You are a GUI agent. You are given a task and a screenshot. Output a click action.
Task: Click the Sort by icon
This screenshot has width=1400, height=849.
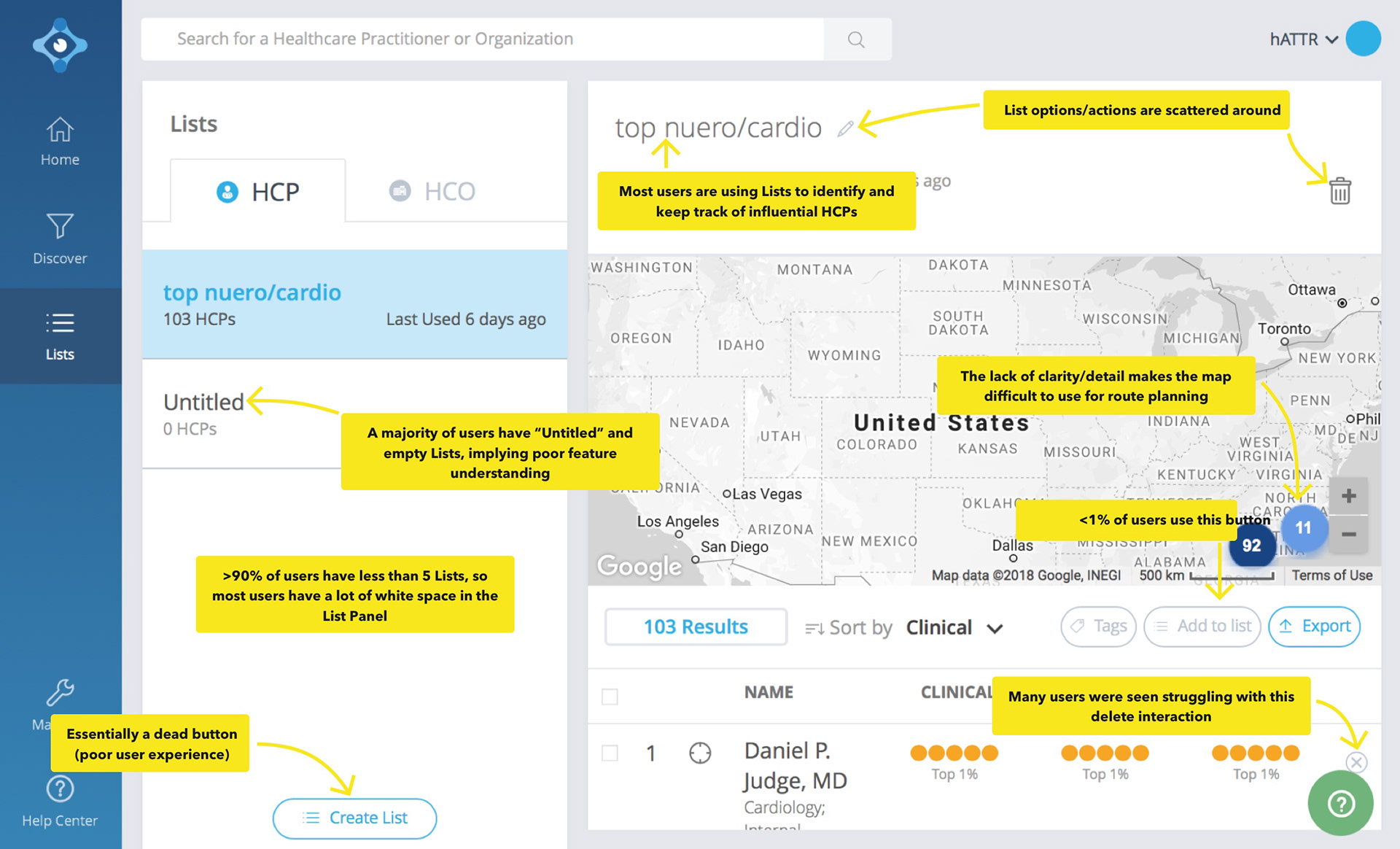814,628
